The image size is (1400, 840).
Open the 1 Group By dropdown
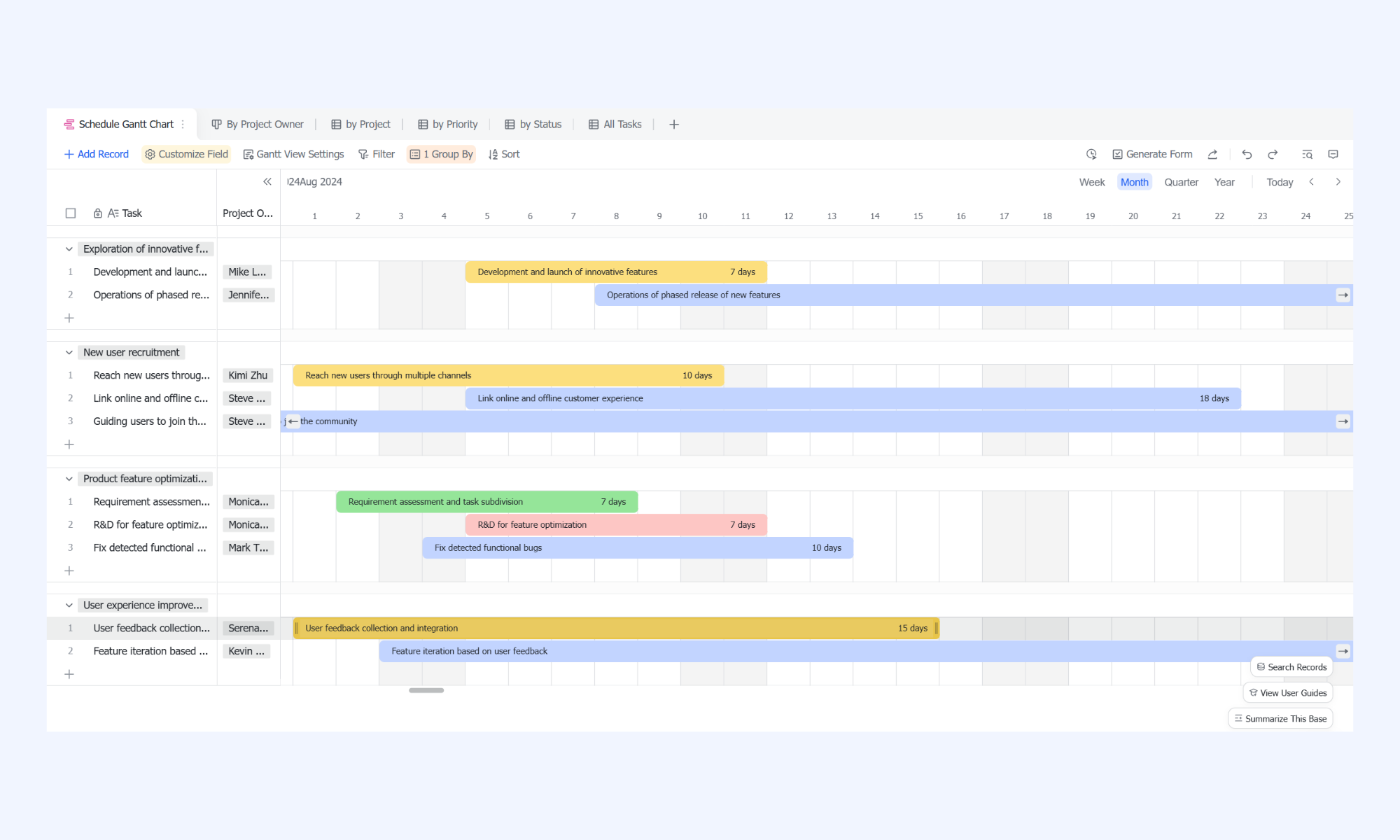pos(441,154)
